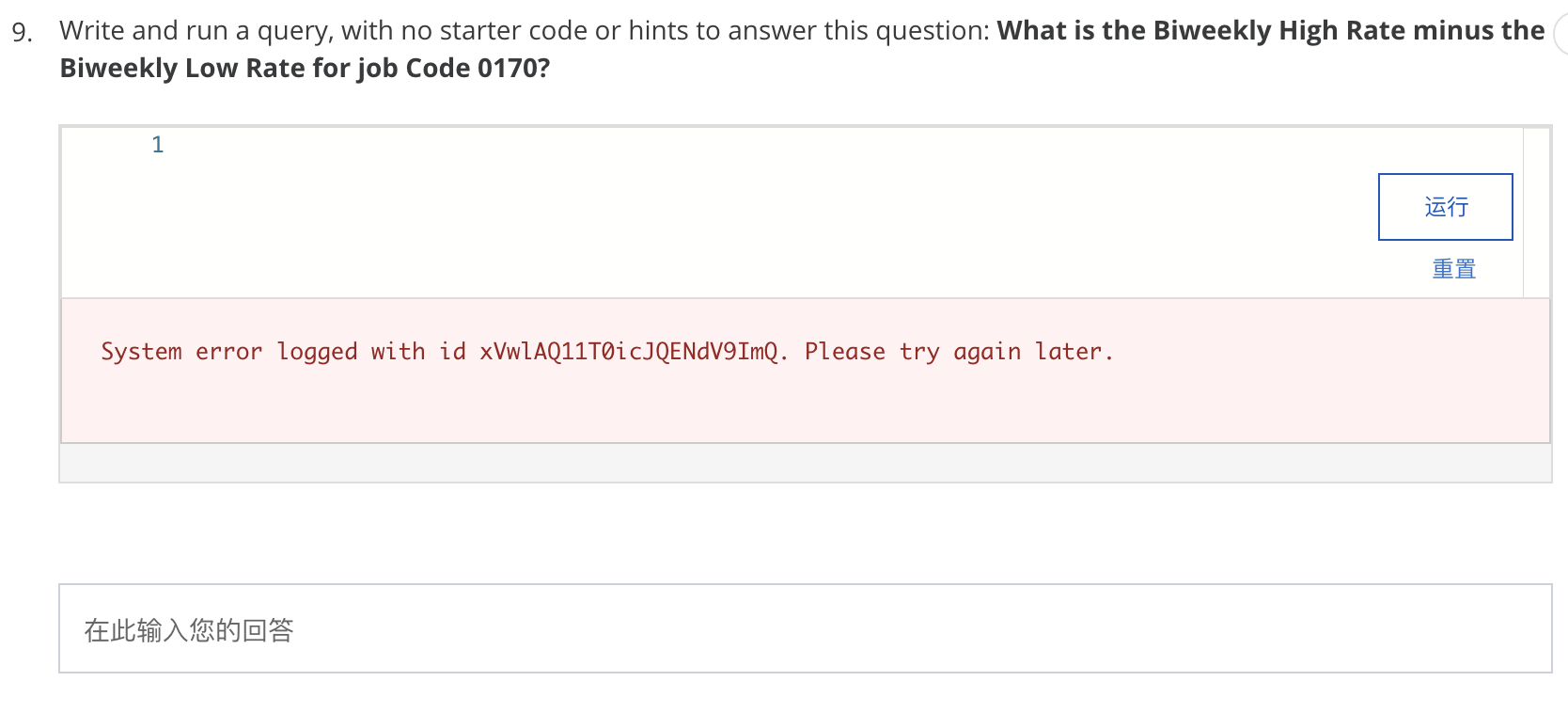This screenshot has width=1568, height=713.
Task: Click line number 1 in the editor gutter
Action: click(157, 144)
